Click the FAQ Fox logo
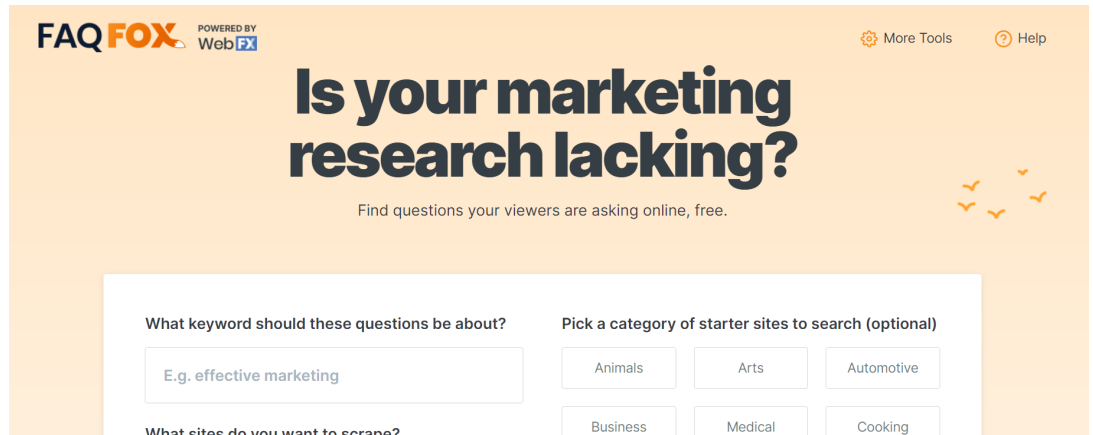Viewport: 1093px width, 435px height. pyautogui.click(x=108, y=37)
